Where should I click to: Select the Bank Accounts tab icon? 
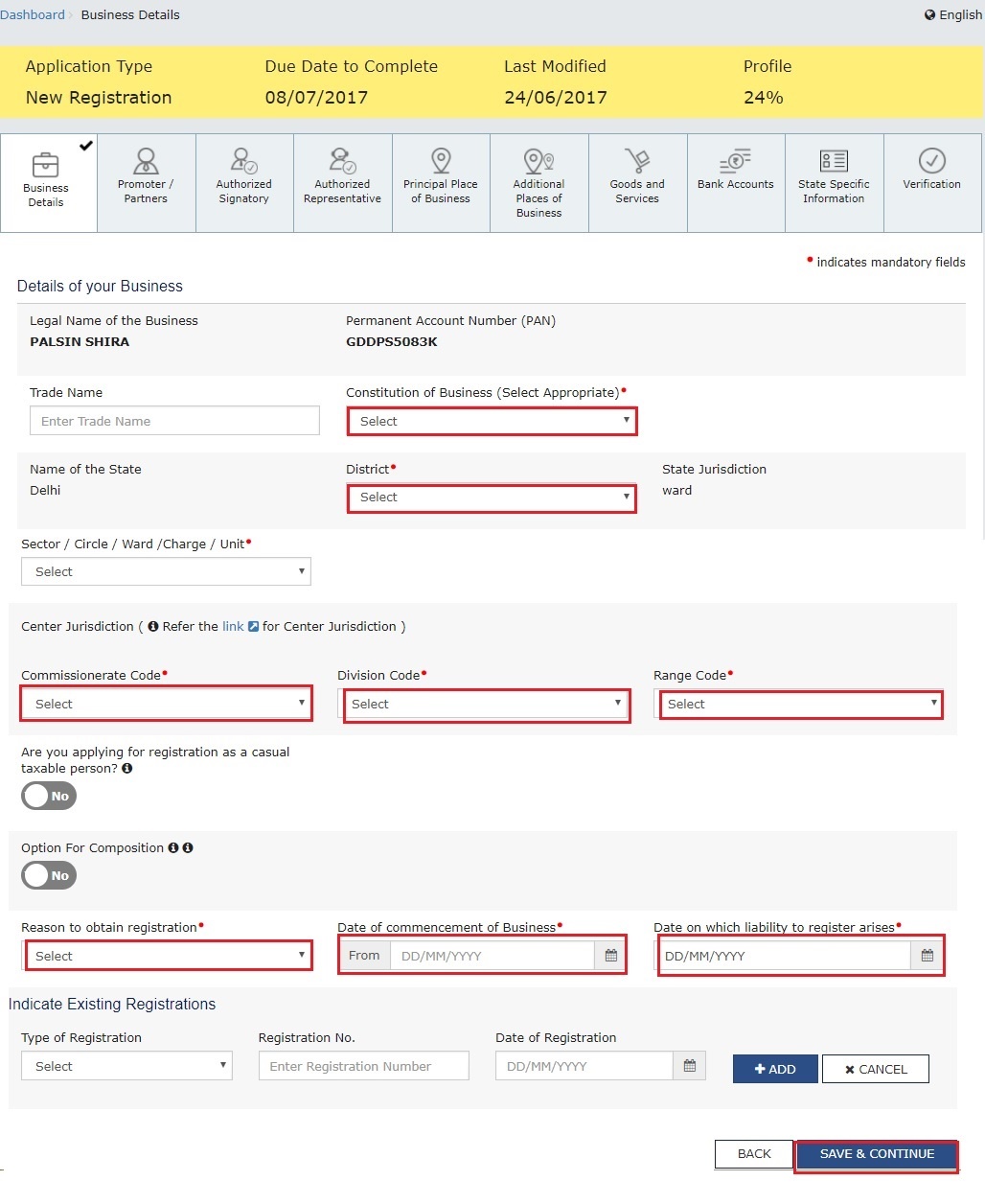point(735,160)
